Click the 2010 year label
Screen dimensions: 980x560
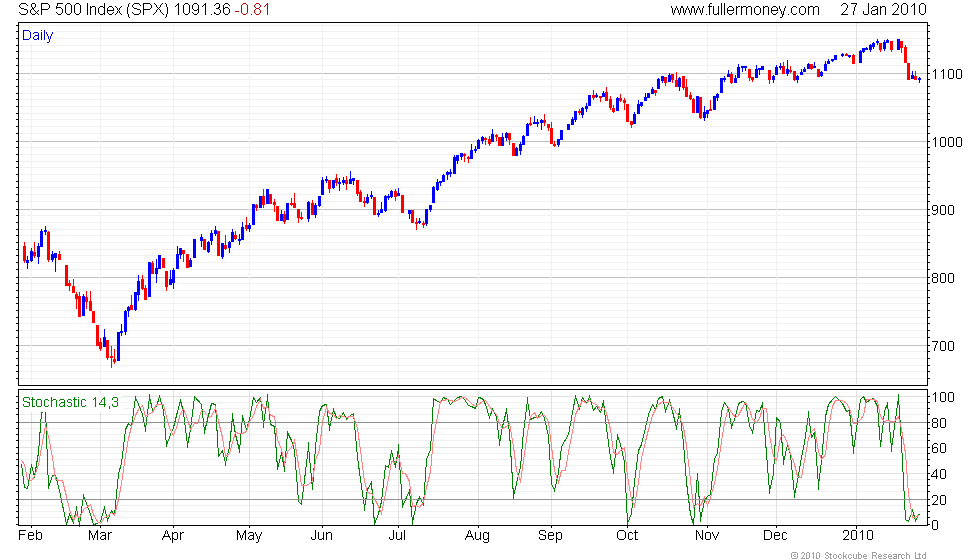tap(858, 536)
